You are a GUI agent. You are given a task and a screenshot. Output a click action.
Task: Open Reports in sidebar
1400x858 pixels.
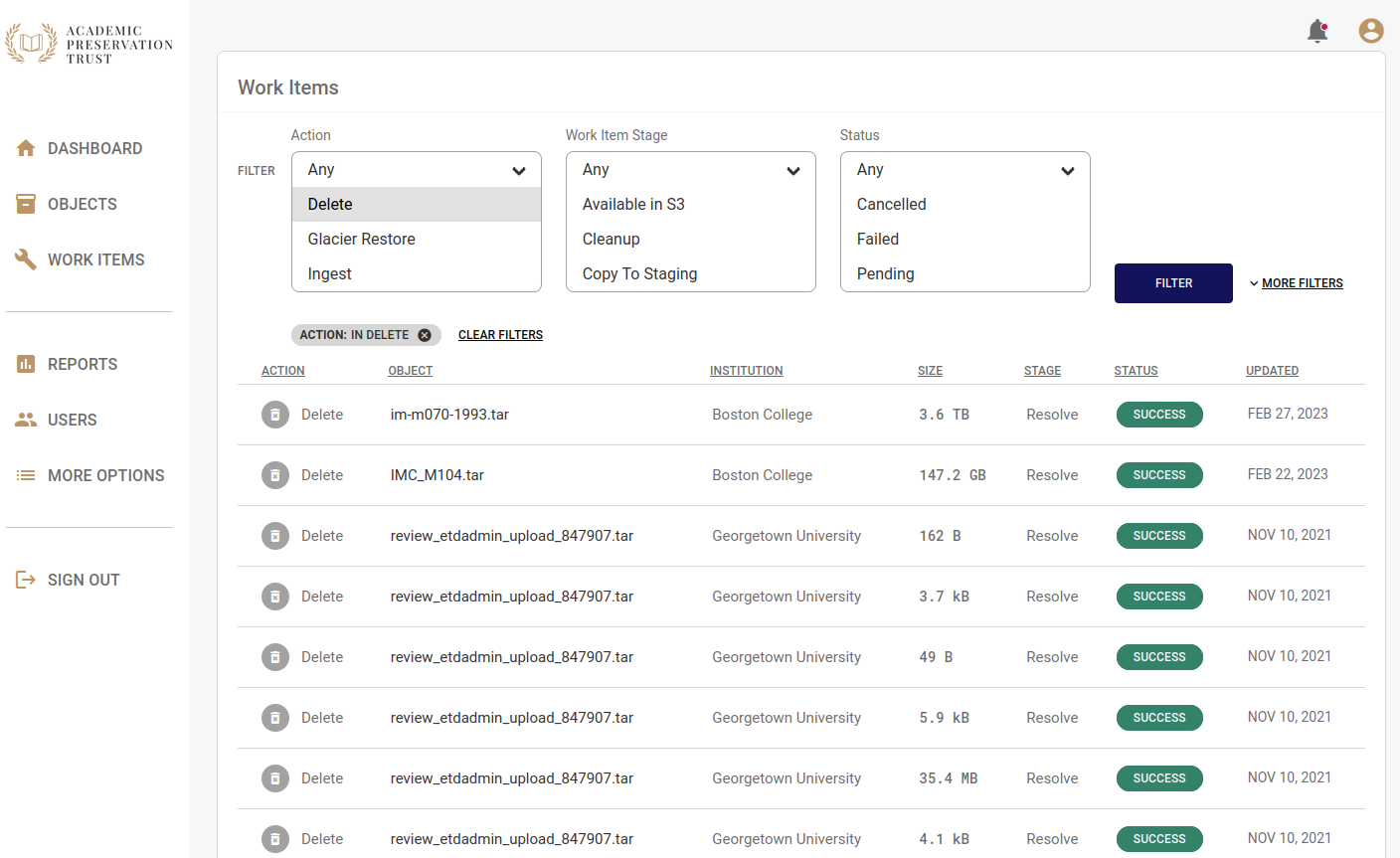point(83,364)
